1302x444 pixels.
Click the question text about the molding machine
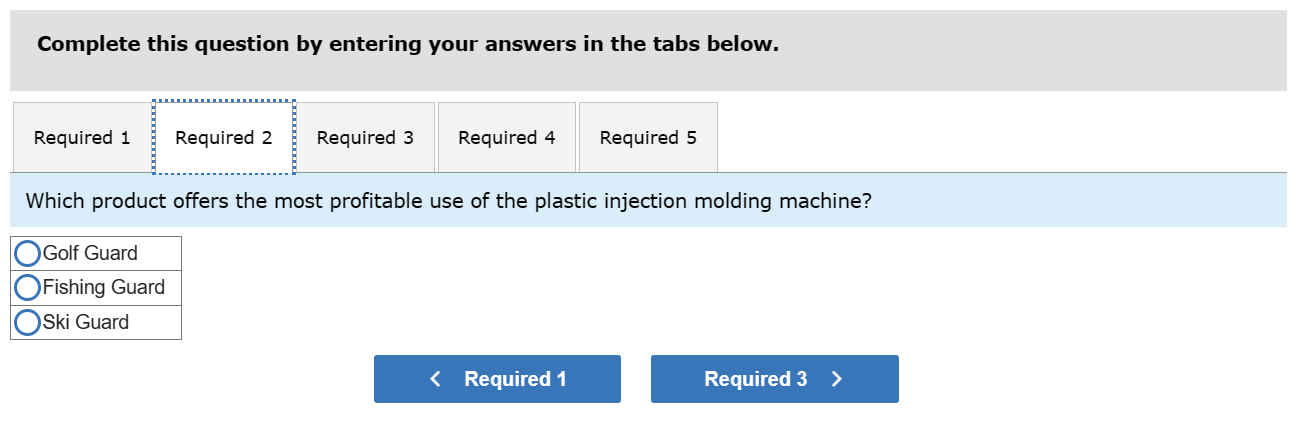coord(448,201)
